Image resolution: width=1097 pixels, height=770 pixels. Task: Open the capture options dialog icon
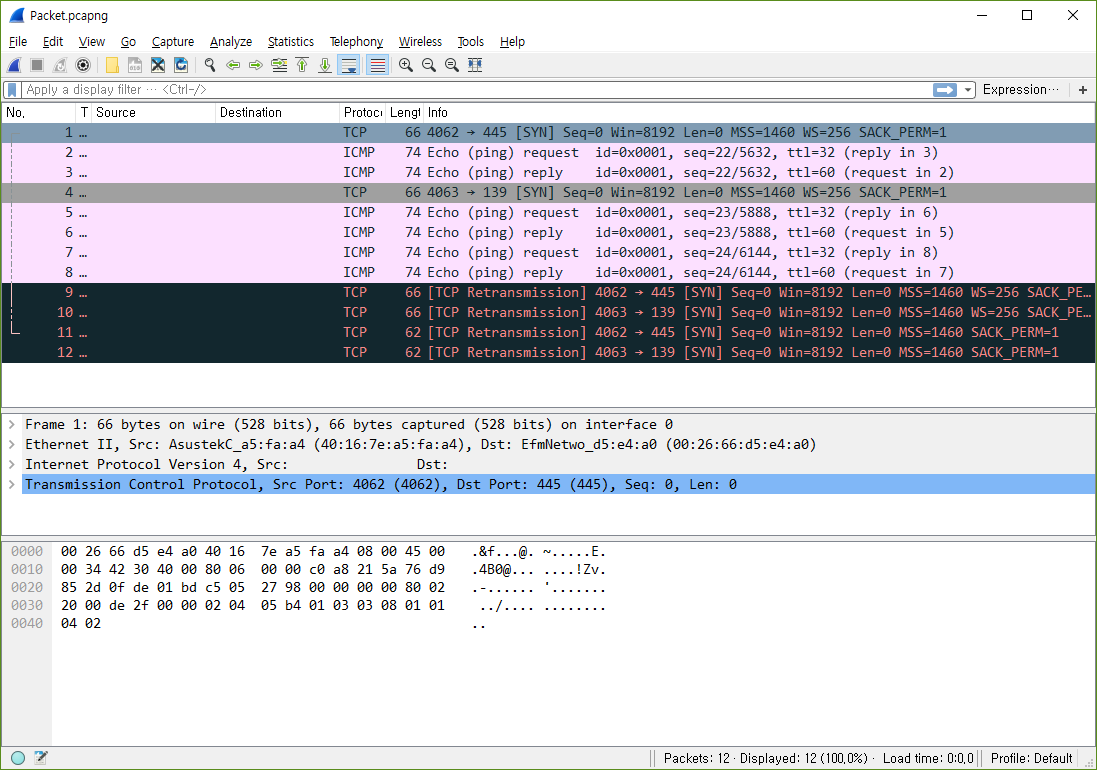pyautogui.click(x=83, y=65)
